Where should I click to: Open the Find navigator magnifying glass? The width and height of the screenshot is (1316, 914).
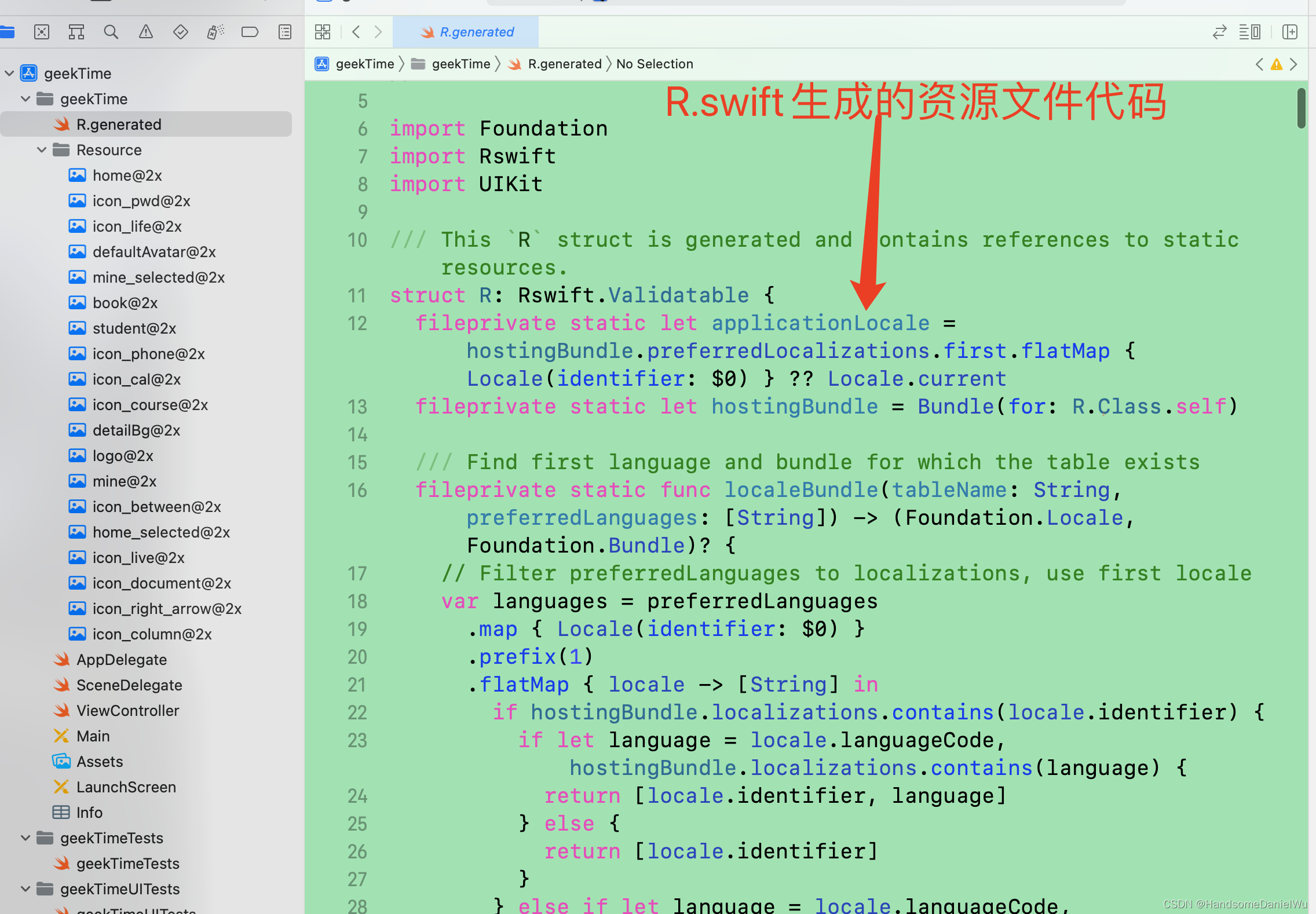pyautogui.click(x=111, y=32)
